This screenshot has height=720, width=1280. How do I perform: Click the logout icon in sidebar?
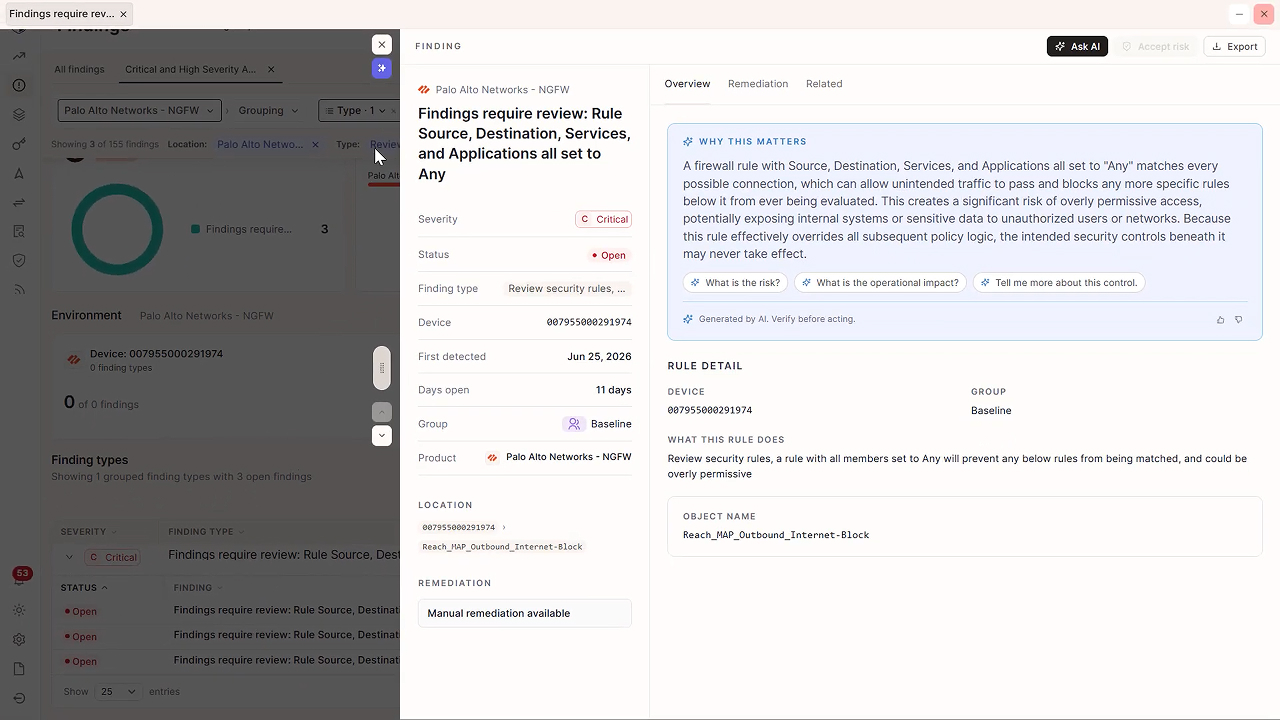[20, 698]
